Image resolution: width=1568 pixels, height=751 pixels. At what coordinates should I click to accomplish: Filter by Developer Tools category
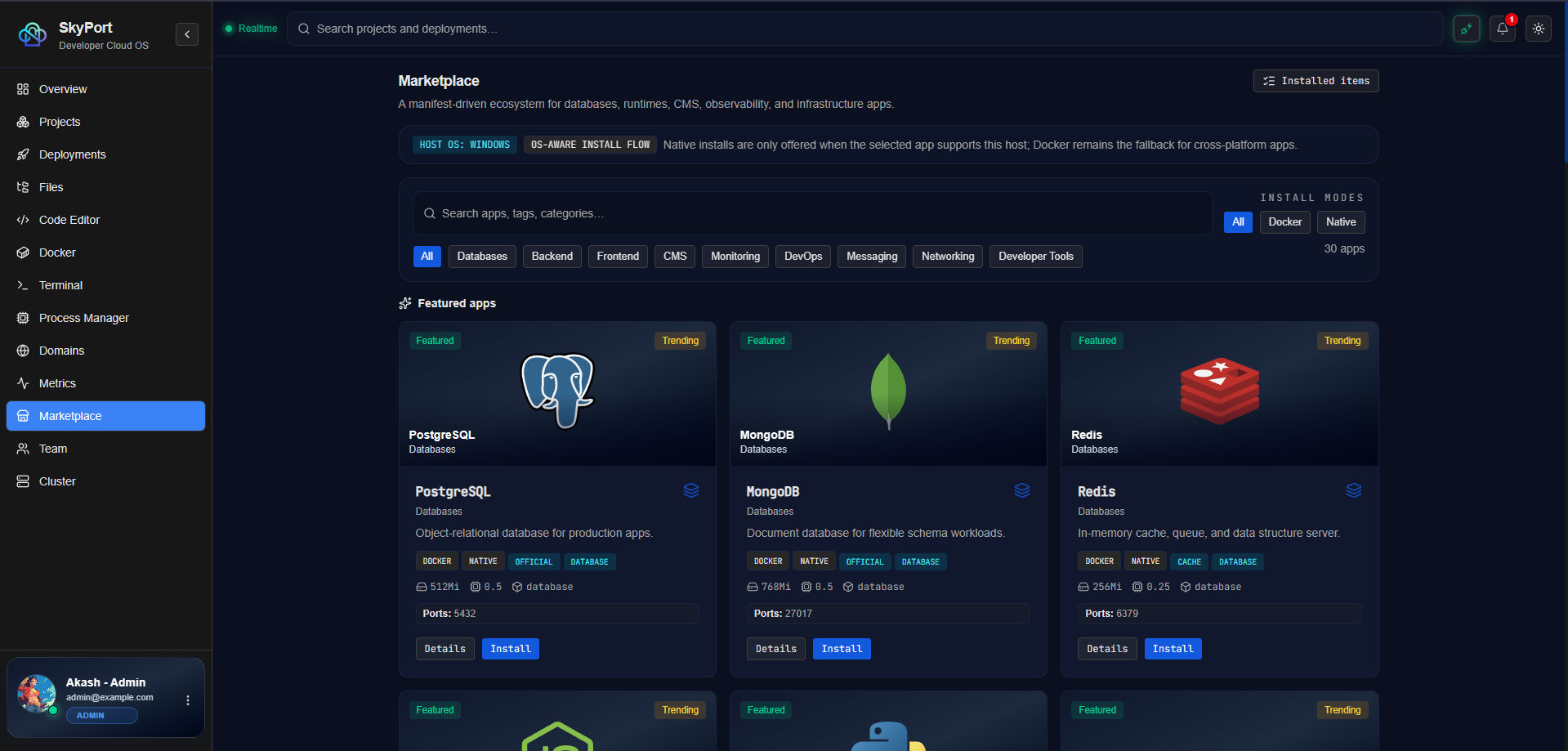click(1036, 257)
